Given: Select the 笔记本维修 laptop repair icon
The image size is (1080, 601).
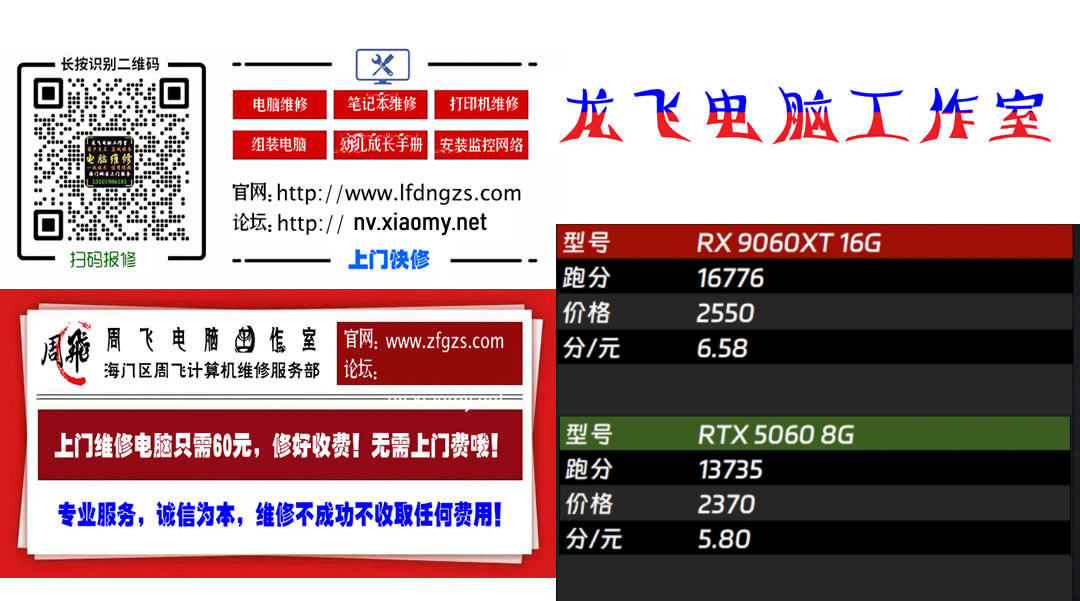Looking at the screenshot, I should pyautogui.click(x=381, y=105).
